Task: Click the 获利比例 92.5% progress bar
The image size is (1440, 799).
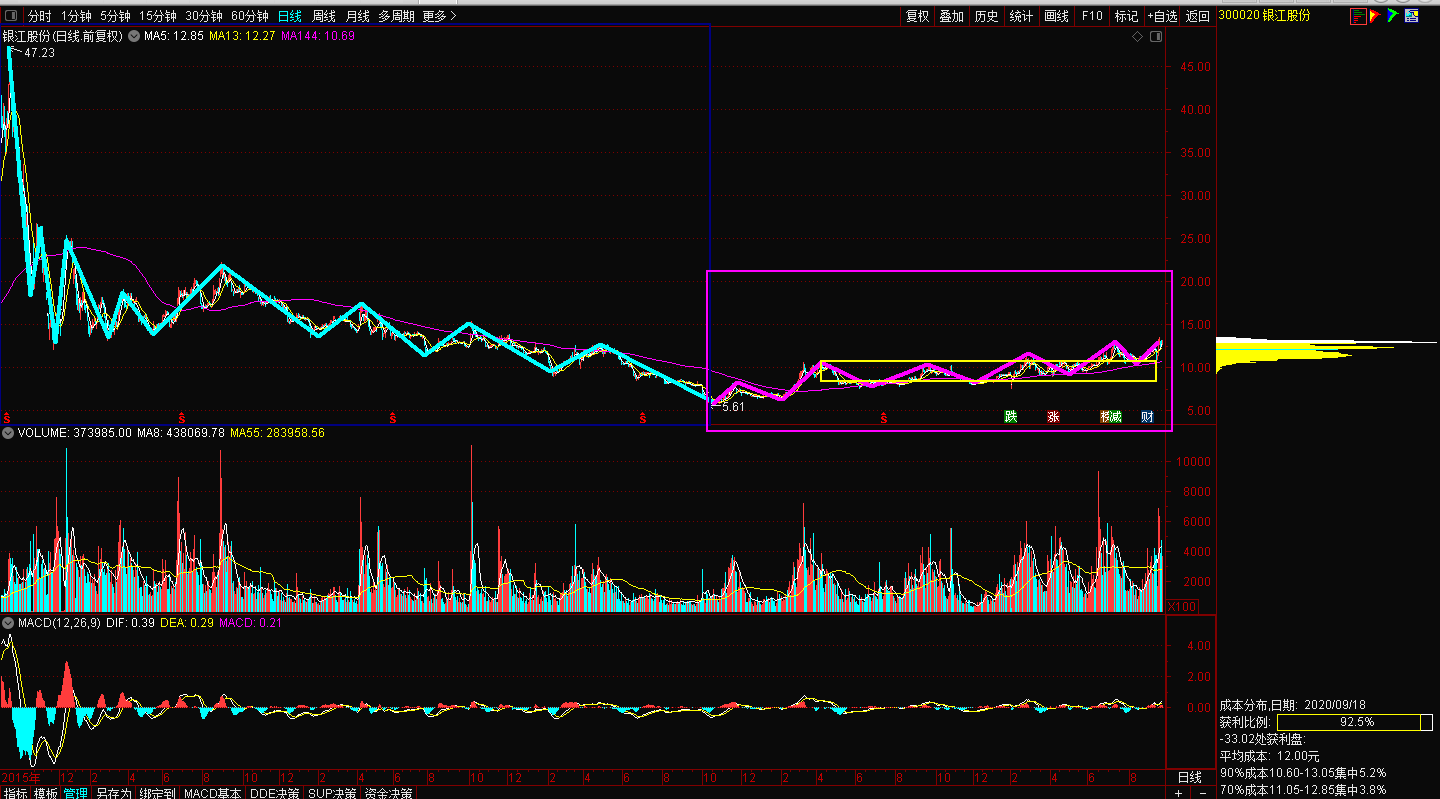Action: (1355, 722)
